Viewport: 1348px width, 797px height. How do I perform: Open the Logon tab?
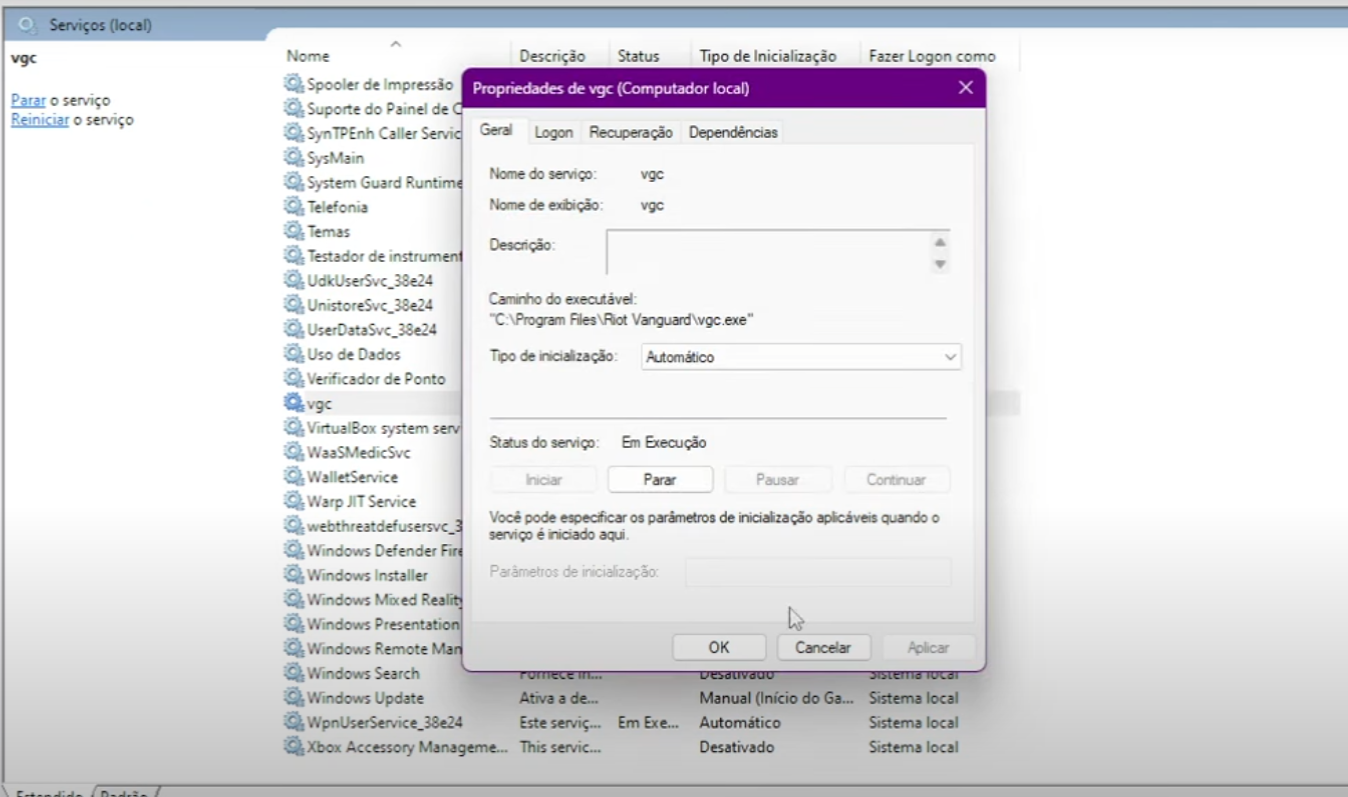[x=554, y=132]
